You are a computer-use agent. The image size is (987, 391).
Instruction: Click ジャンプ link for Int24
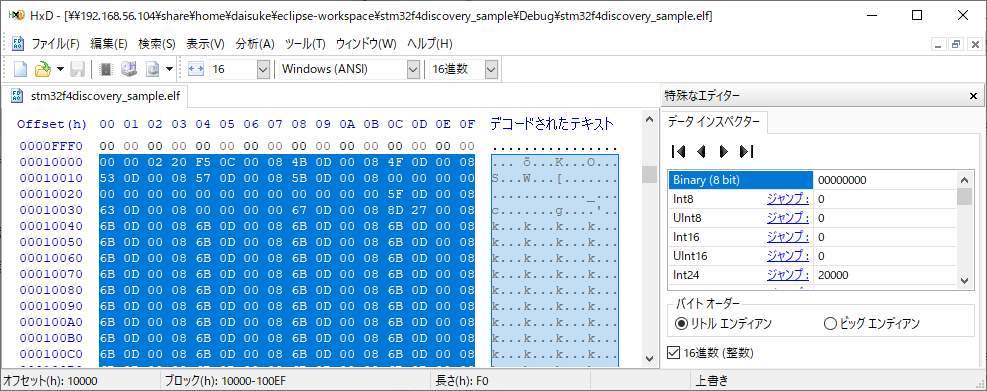click(787, 275)
